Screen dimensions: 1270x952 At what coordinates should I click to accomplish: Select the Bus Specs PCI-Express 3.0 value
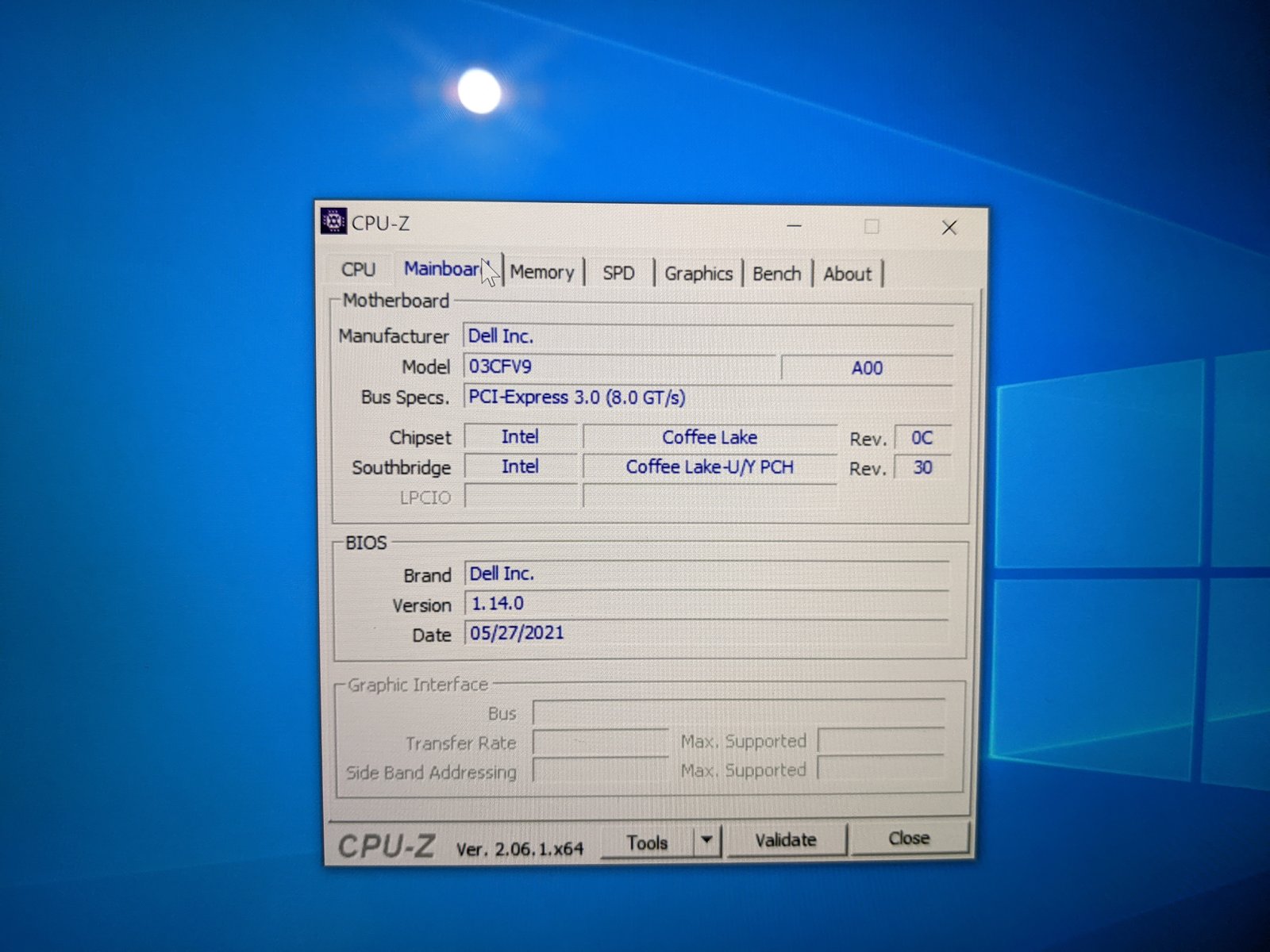click(x=708, y=397)
